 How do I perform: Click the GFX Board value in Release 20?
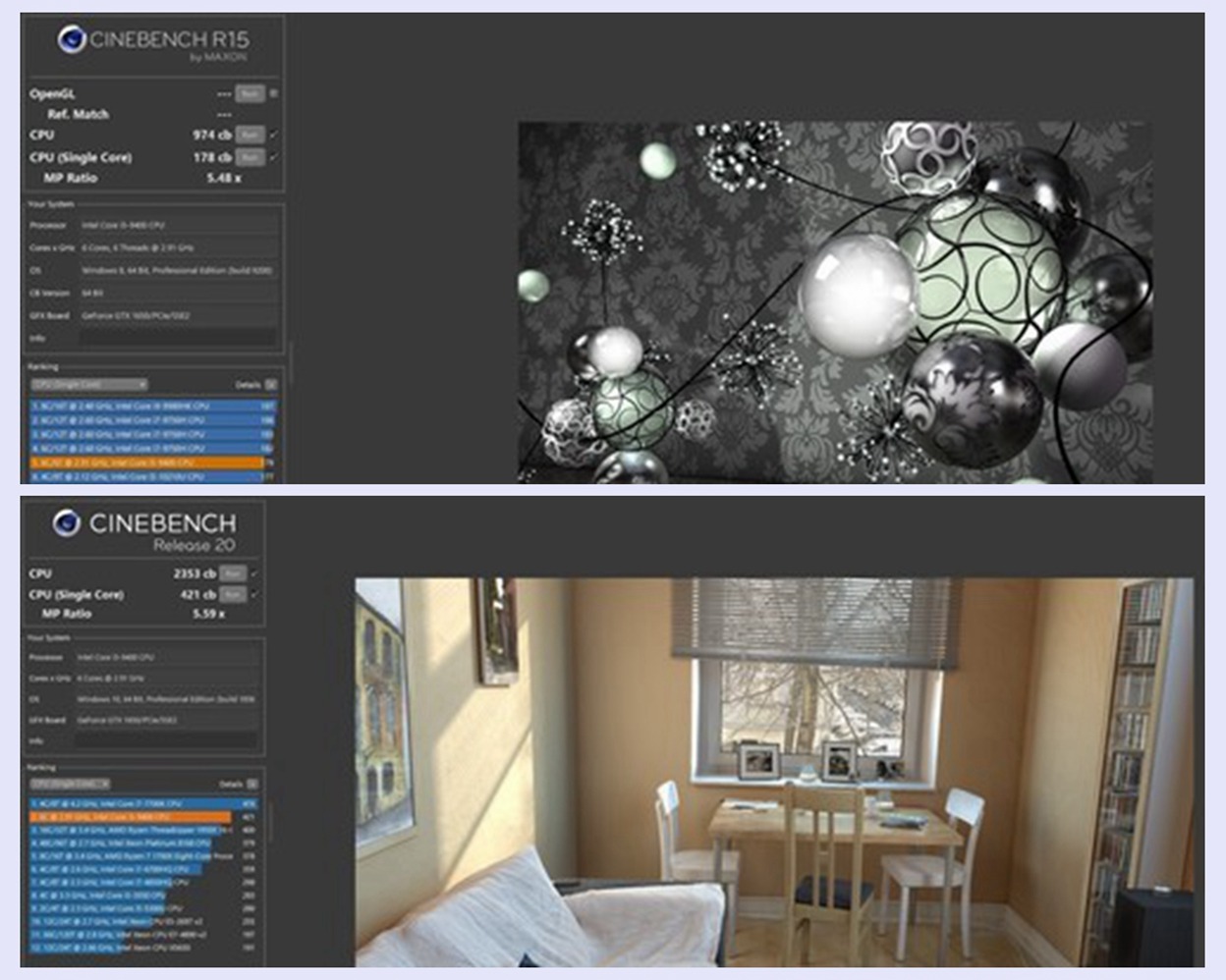pos(127,720)
